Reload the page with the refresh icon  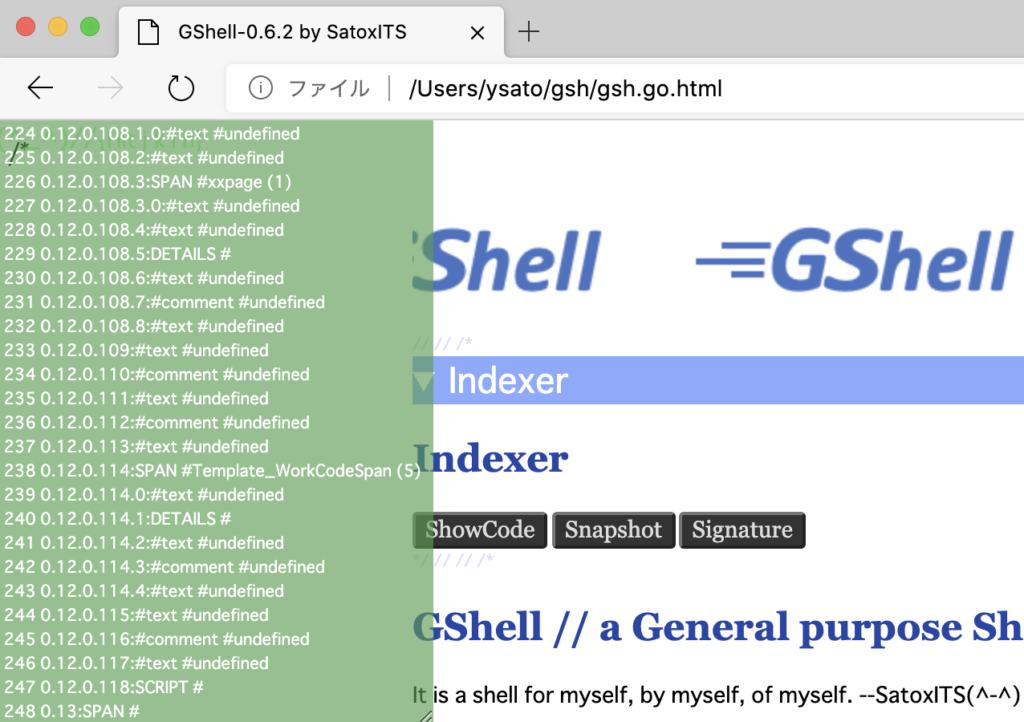tap(181, 89)
